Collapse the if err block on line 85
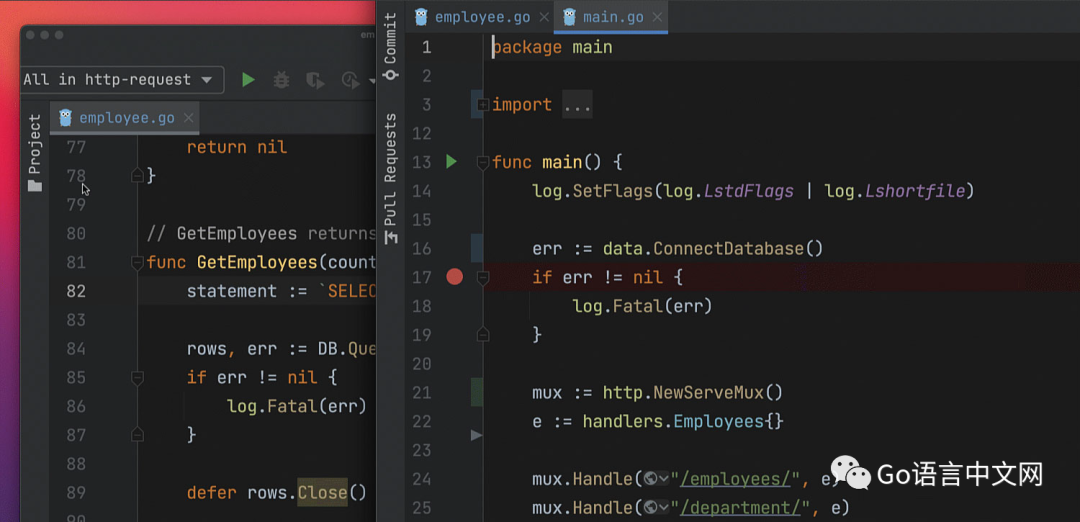 (x=137, y=378)
